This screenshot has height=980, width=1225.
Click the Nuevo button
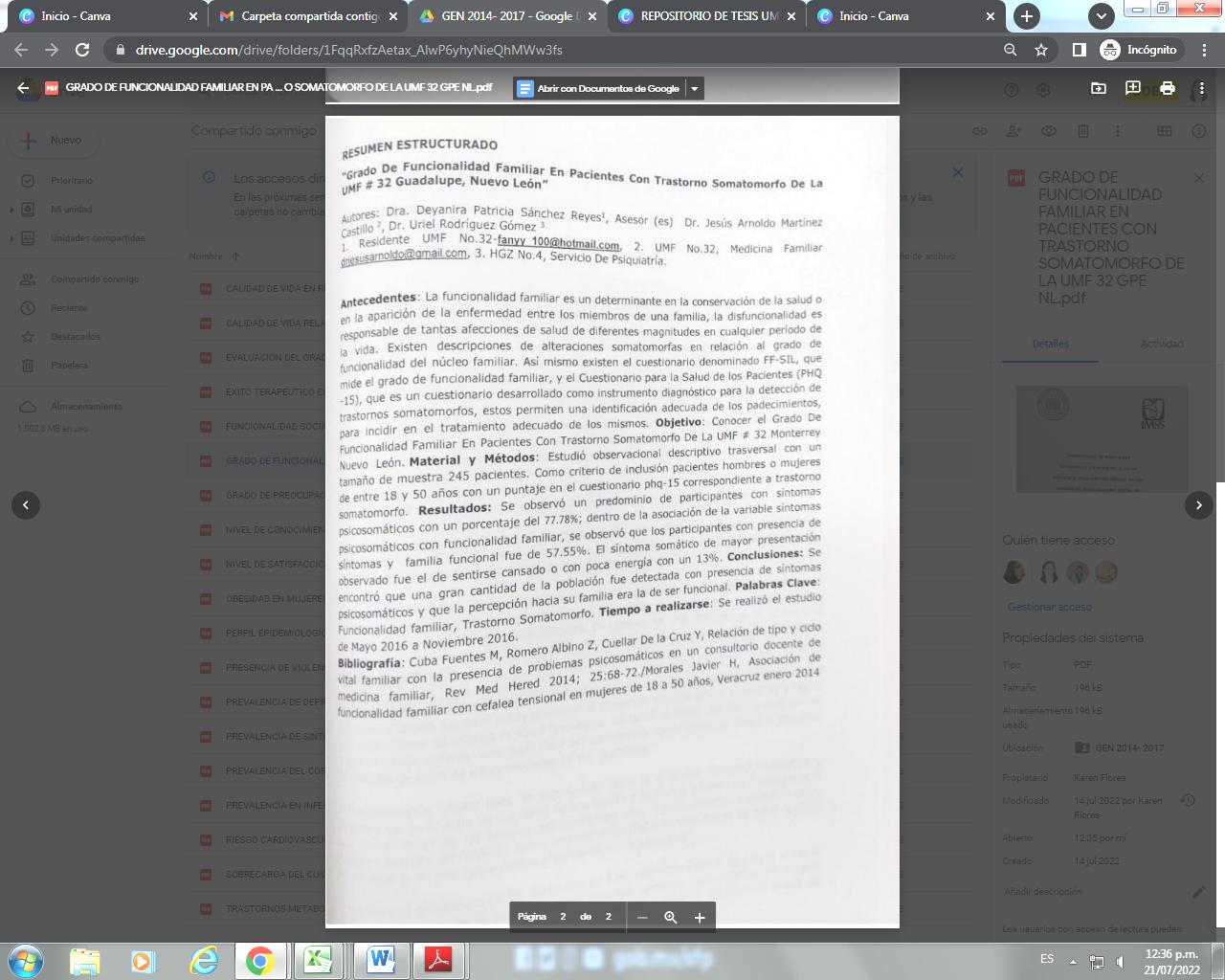pyautogui.click(x=53, y=140)
